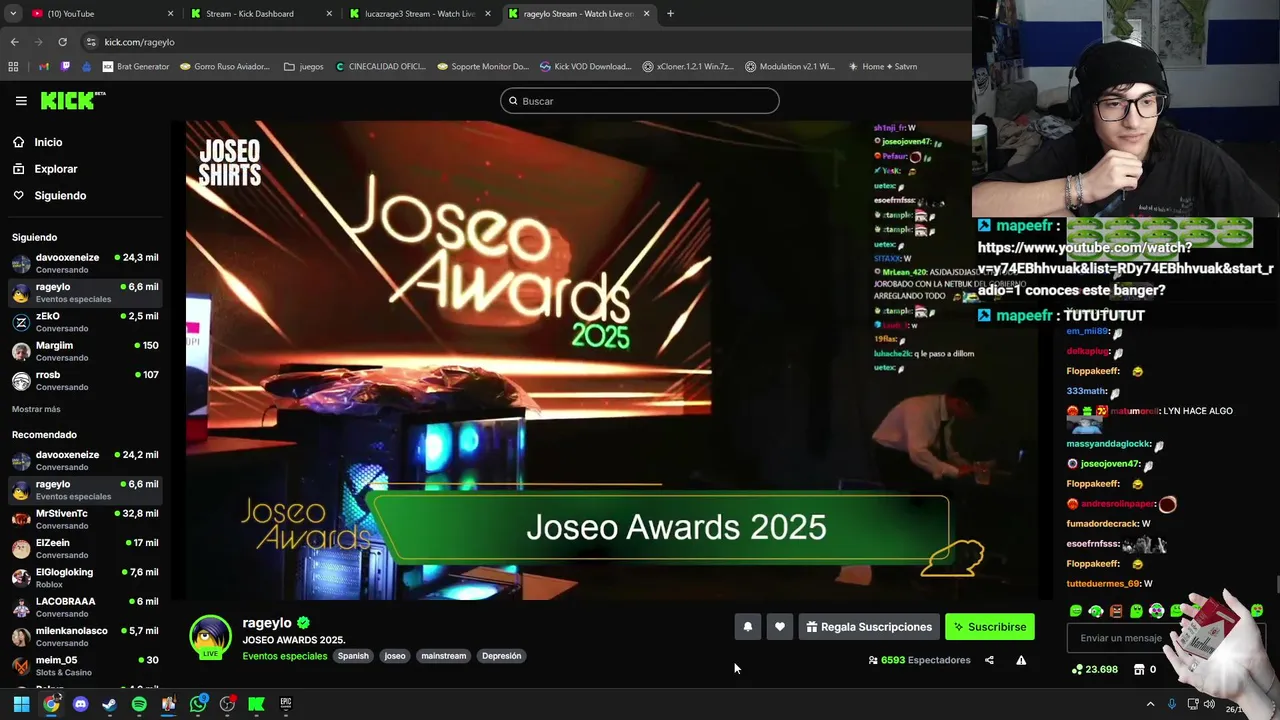The height and width of the screenshot is (720, 1280).
Task: Click the Eventos especiales category link
Action: click(x=285, y=656)
